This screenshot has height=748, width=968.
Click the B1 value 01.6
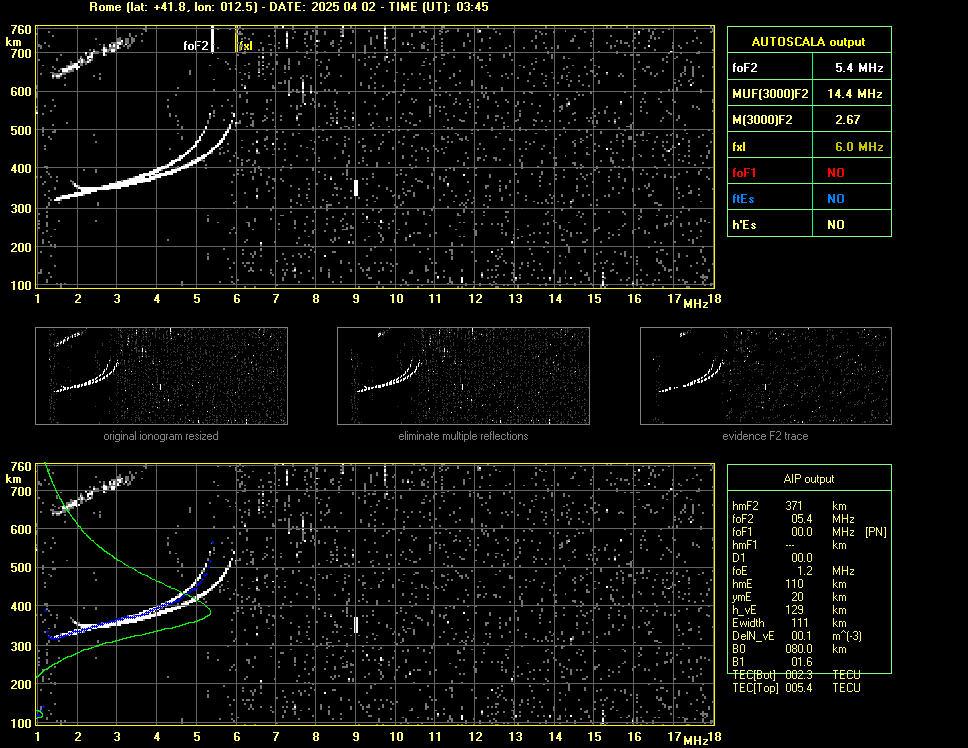click(801, 662)
